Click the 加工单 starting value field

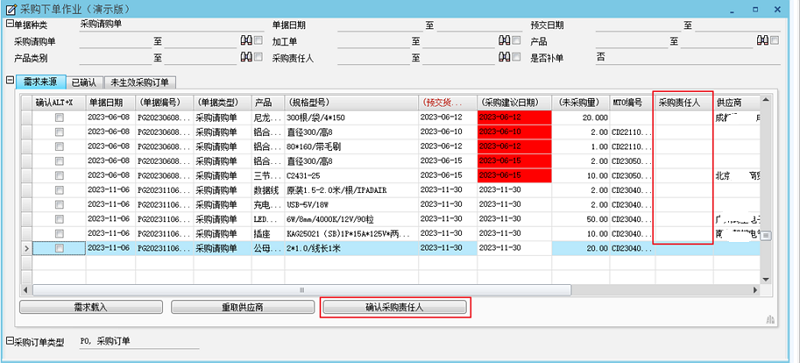pos(374,41)
